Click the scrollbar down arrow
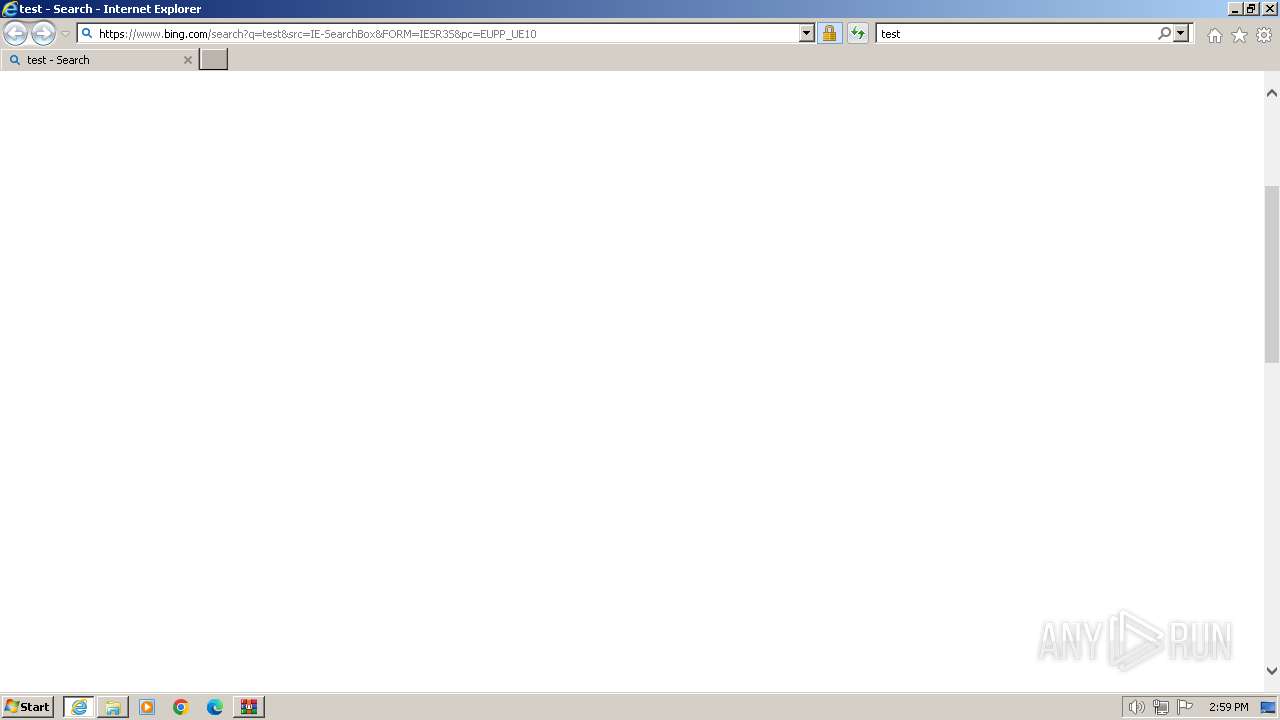The width and height of the screenshot is (1280, 720). click(1272, 671)
